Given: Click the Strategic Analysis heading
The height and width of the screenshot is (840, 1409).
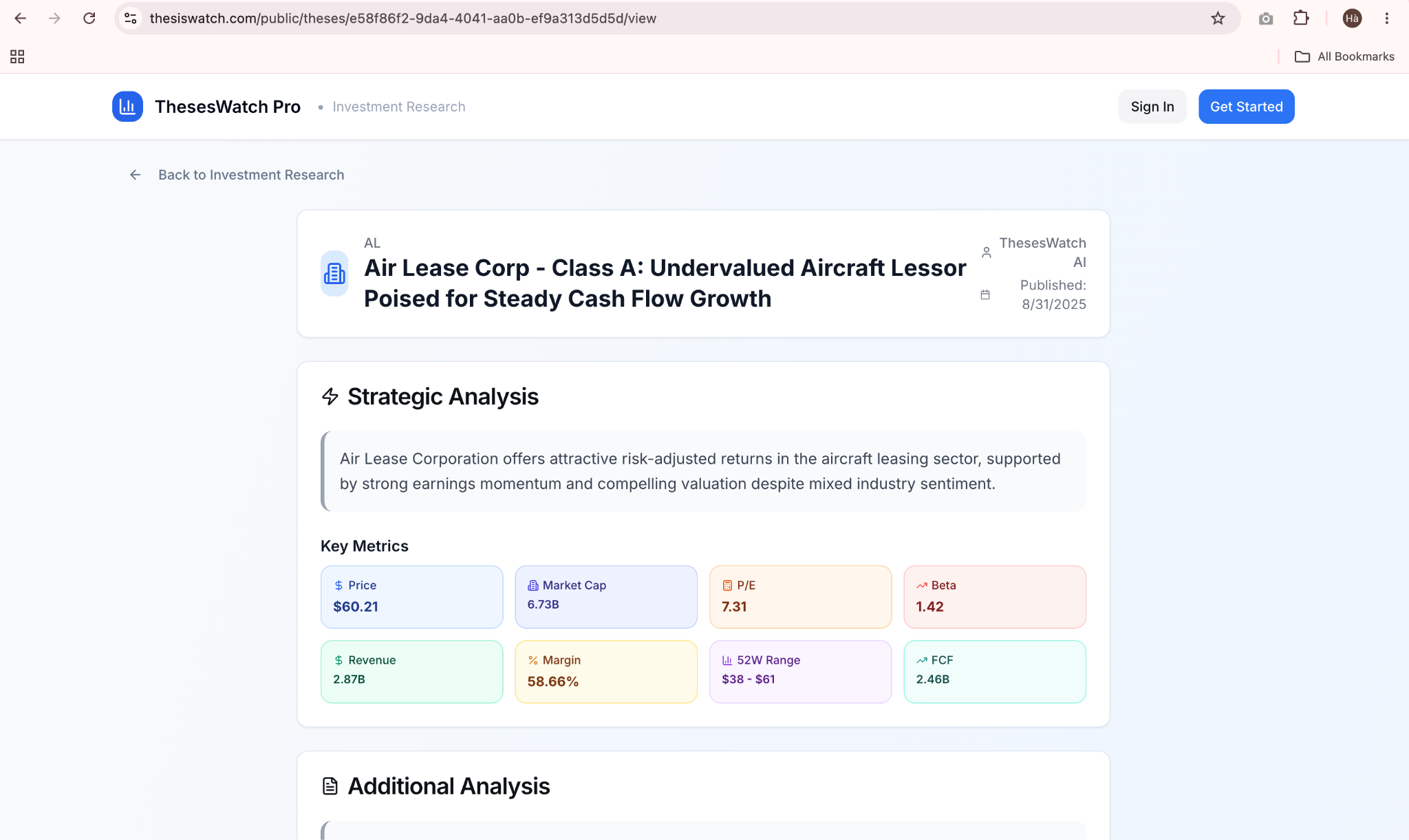Looking at the screenshot, I should [x=443, y=396].
